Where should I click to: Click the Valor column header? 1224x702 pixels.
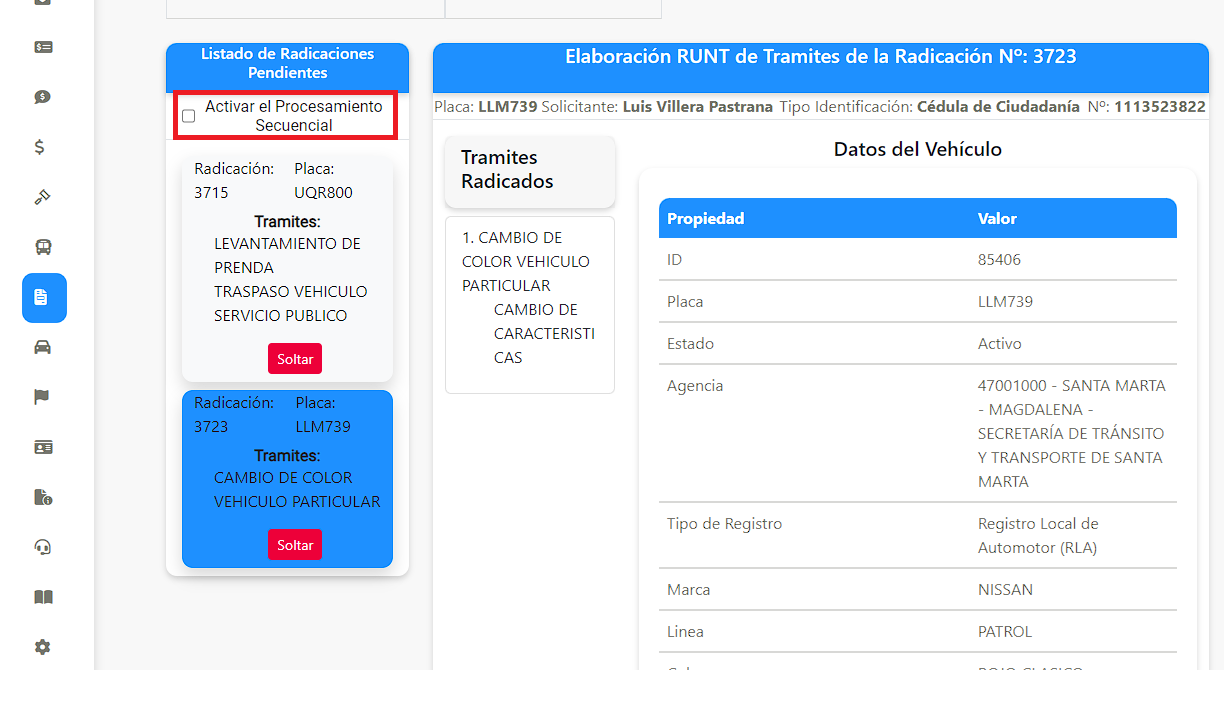coord(997,218)
